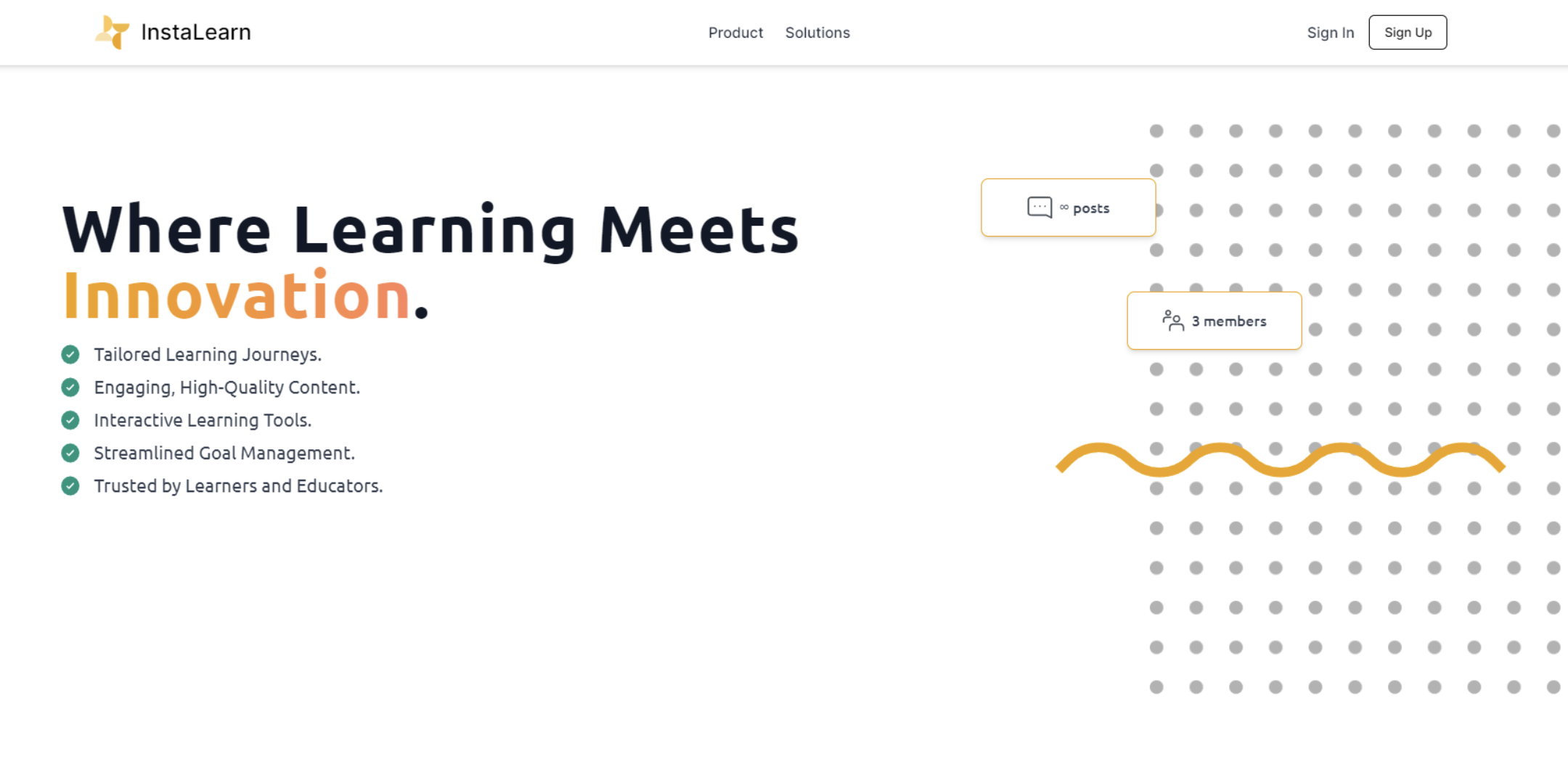Viewport: 1568px width, 775px height.
Task: Click checkmark beside Trusted by Learners and Educators
Action: (70, 486)
